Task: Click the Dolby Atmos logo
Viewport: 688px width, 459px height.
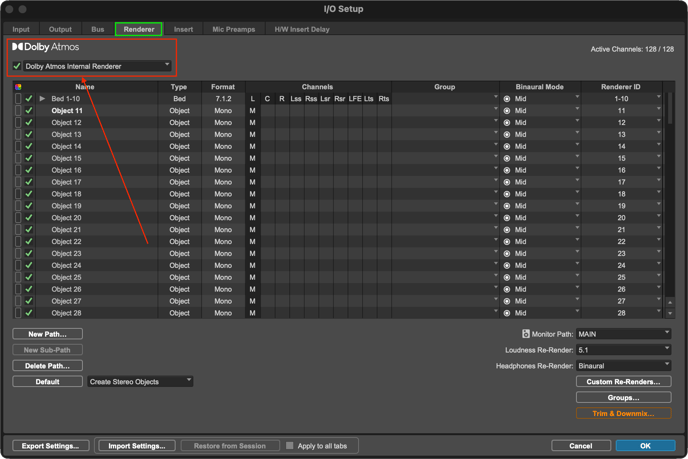Action: pos(45,47)
